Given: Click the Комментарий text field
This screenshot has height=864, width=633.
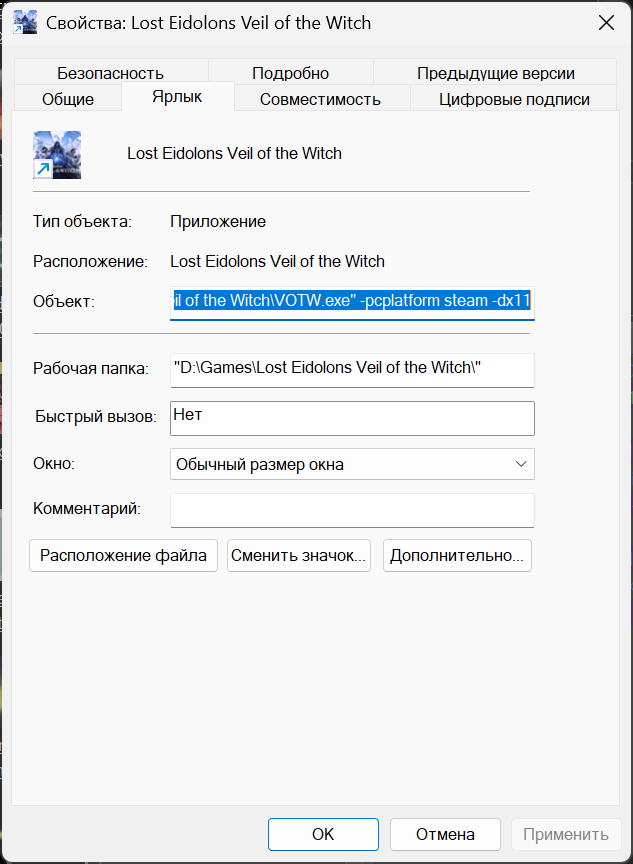Looking at the screenshot, I should [x=352, y=510].
